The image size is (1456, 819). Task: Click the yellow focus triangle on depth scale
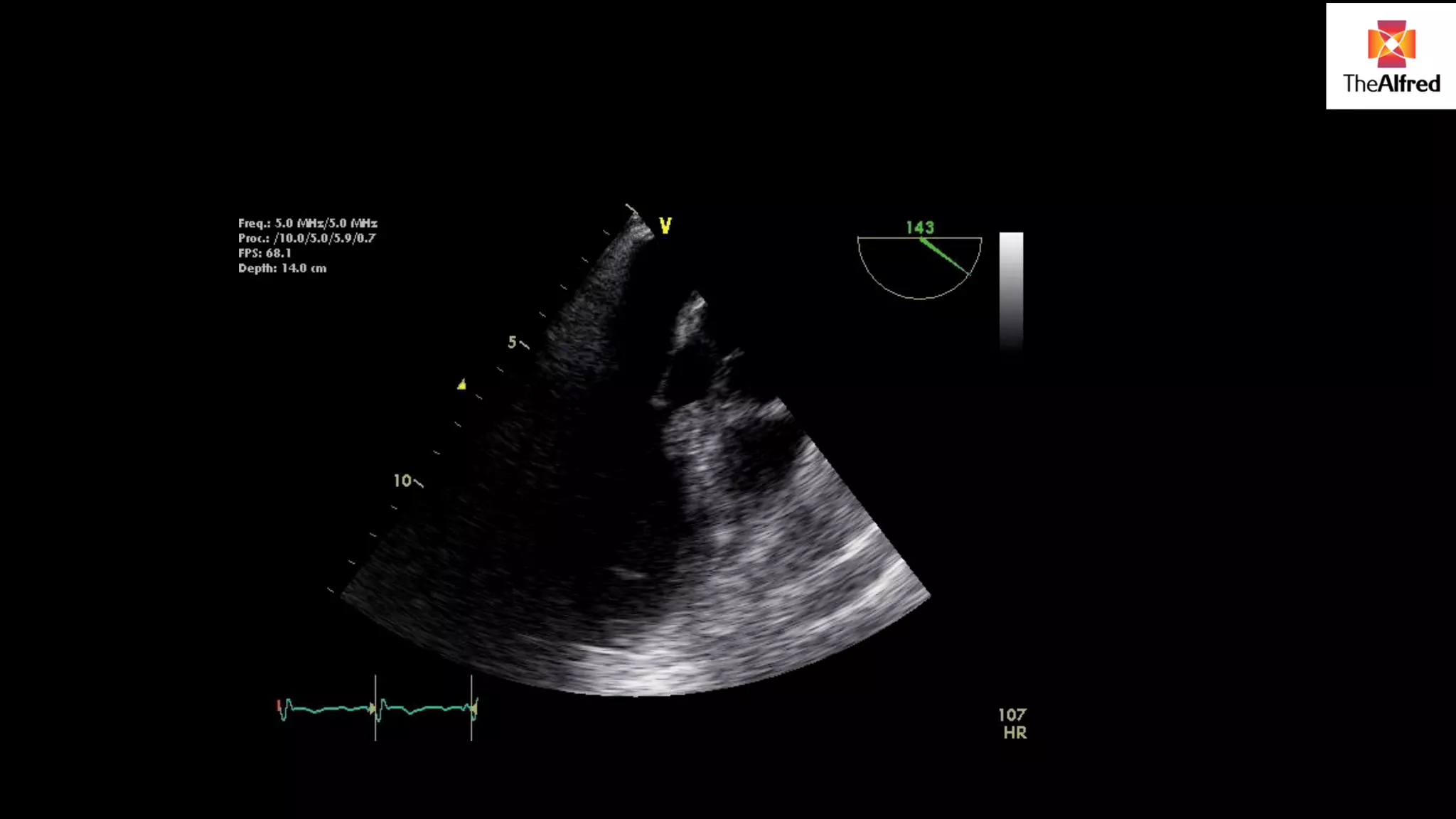pyautogui.click(x=462, y=385)
